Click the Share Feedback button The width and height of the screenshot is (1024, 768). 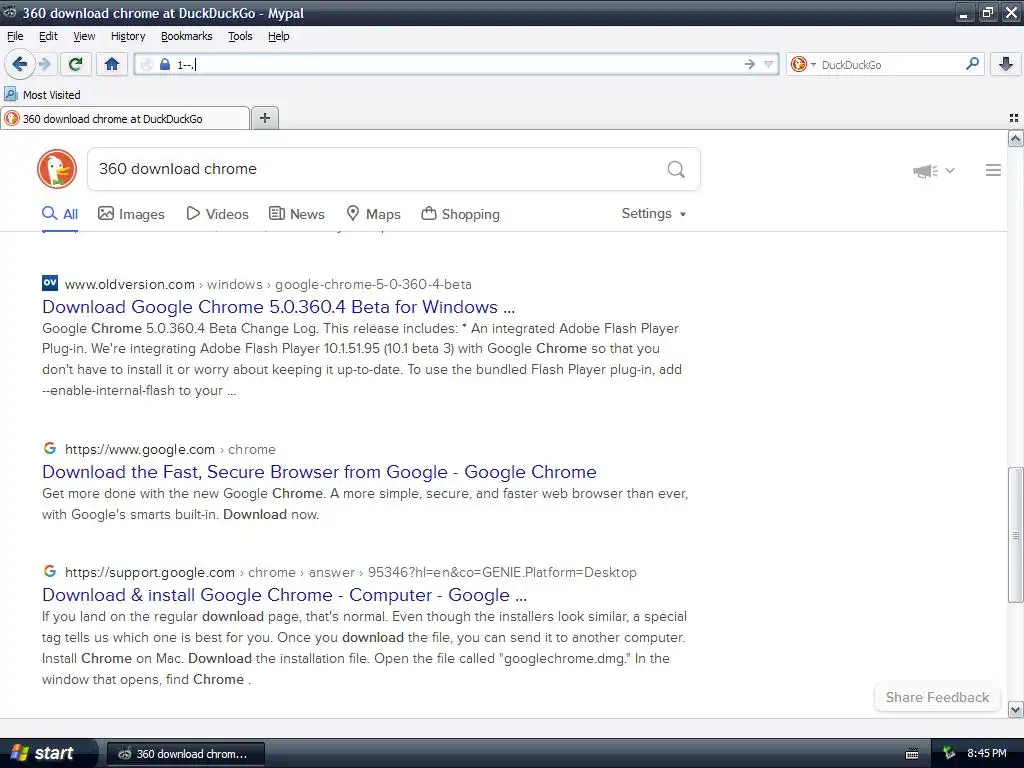(937, 697)
